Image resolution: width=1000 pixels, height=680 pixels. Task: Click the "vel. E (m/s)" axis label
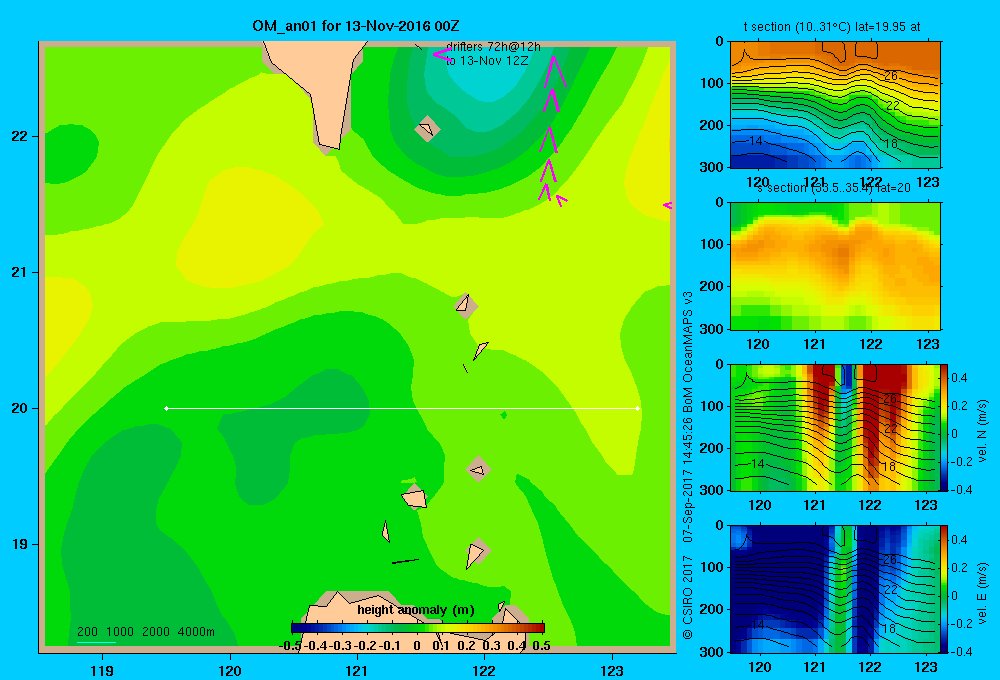click(983, 593)
